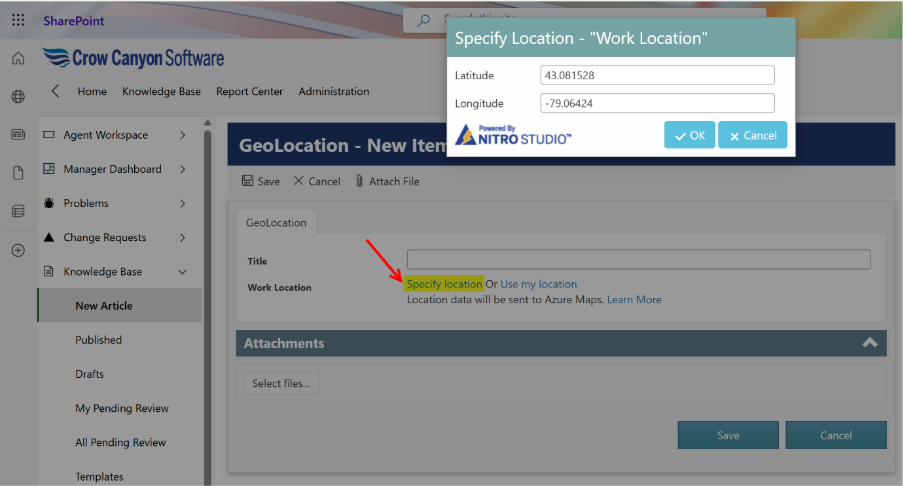
Task: Collapse the Knowledge Base section
Action: pyautogui.click(x=182, y=272)
